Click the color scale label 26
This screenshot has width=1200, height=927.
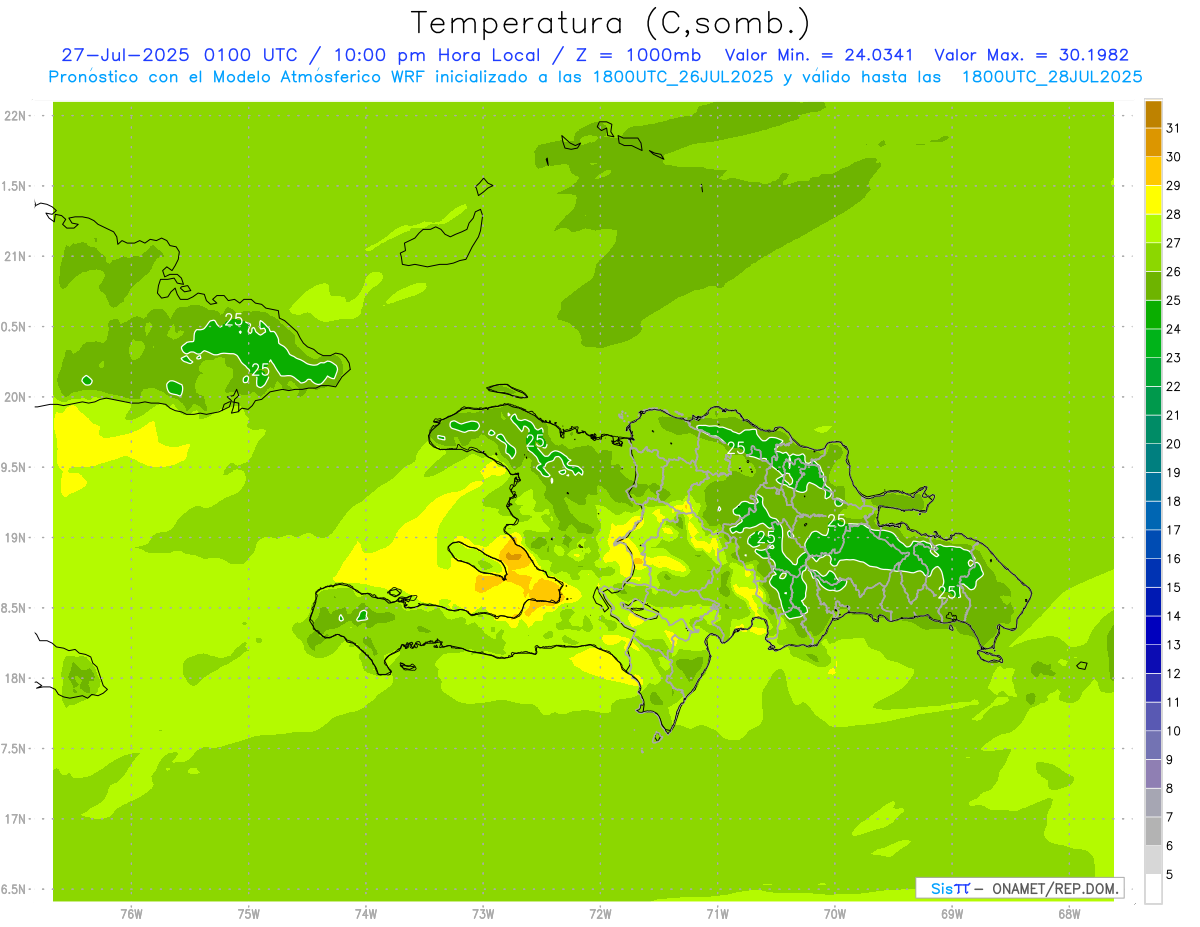pos(1173,272)
